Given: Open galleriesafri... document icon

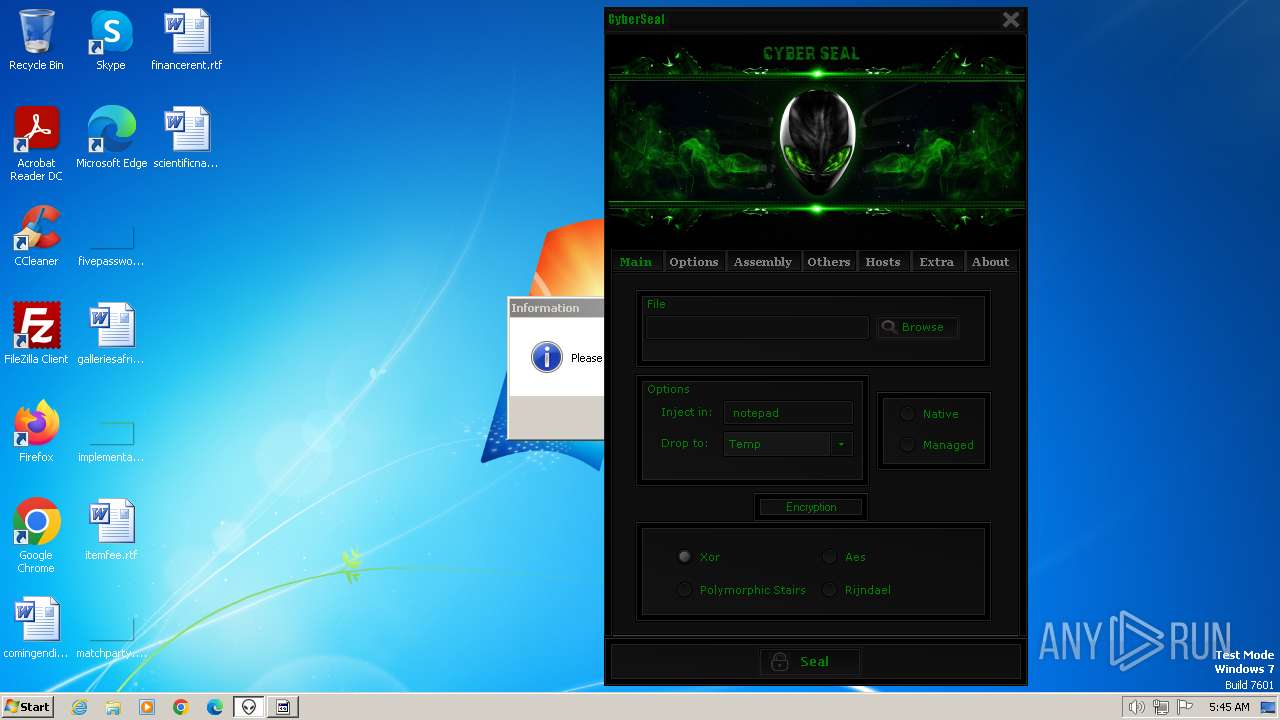Looking at the screenshot, I should point(111,334).
